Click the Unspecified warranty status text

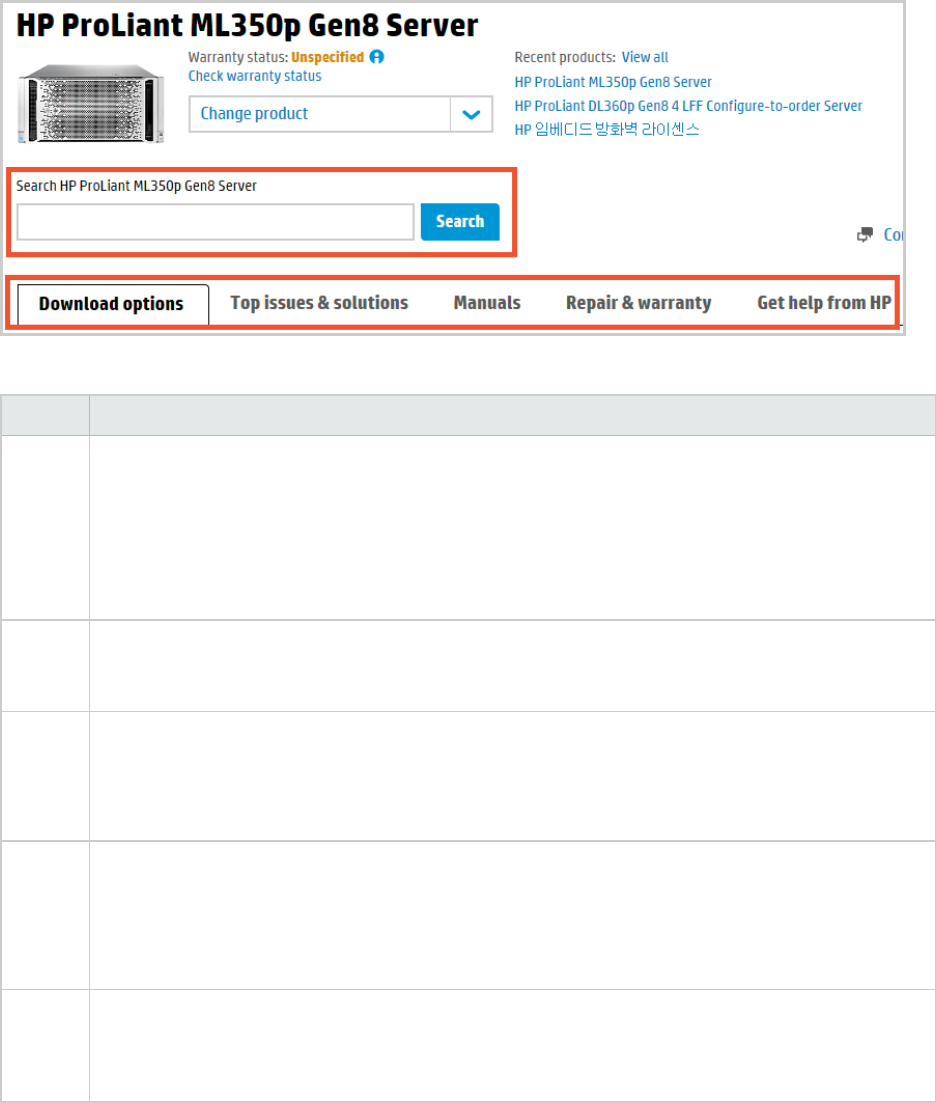point(327,57)
